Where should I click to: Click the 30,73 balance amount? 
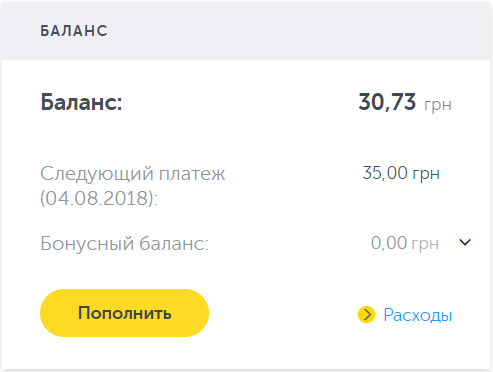[387, 102]
